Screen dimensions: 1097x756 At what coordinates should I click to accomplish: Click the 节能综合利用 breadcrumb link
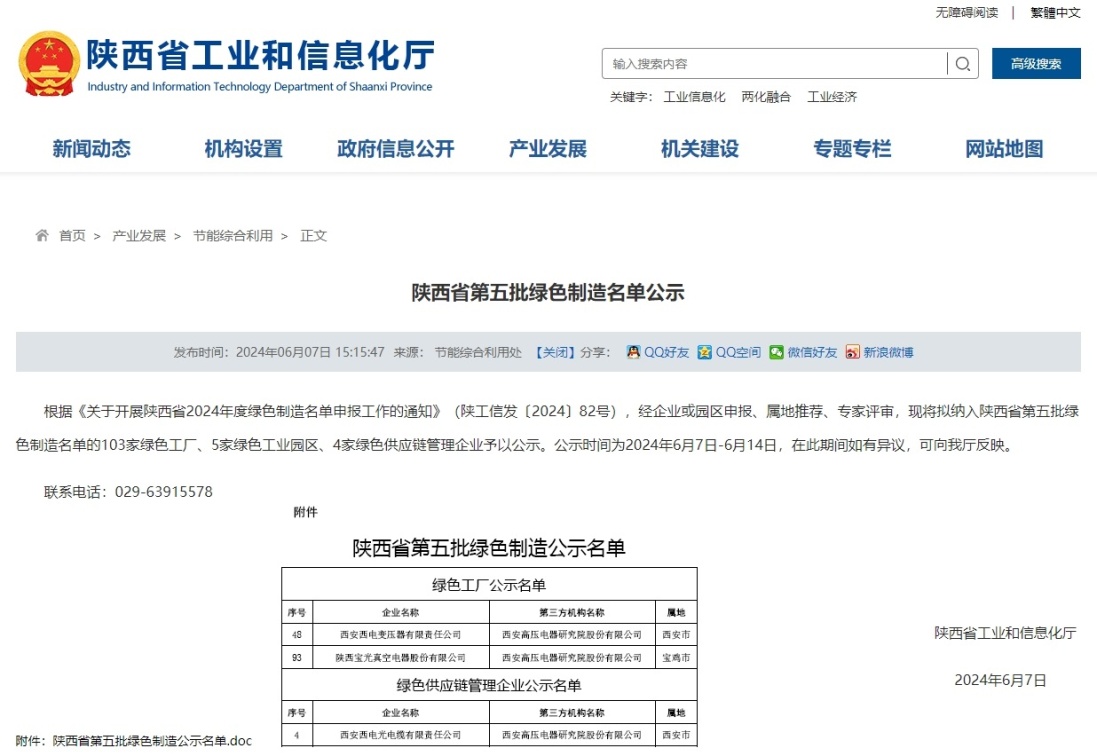pos(232,236)
